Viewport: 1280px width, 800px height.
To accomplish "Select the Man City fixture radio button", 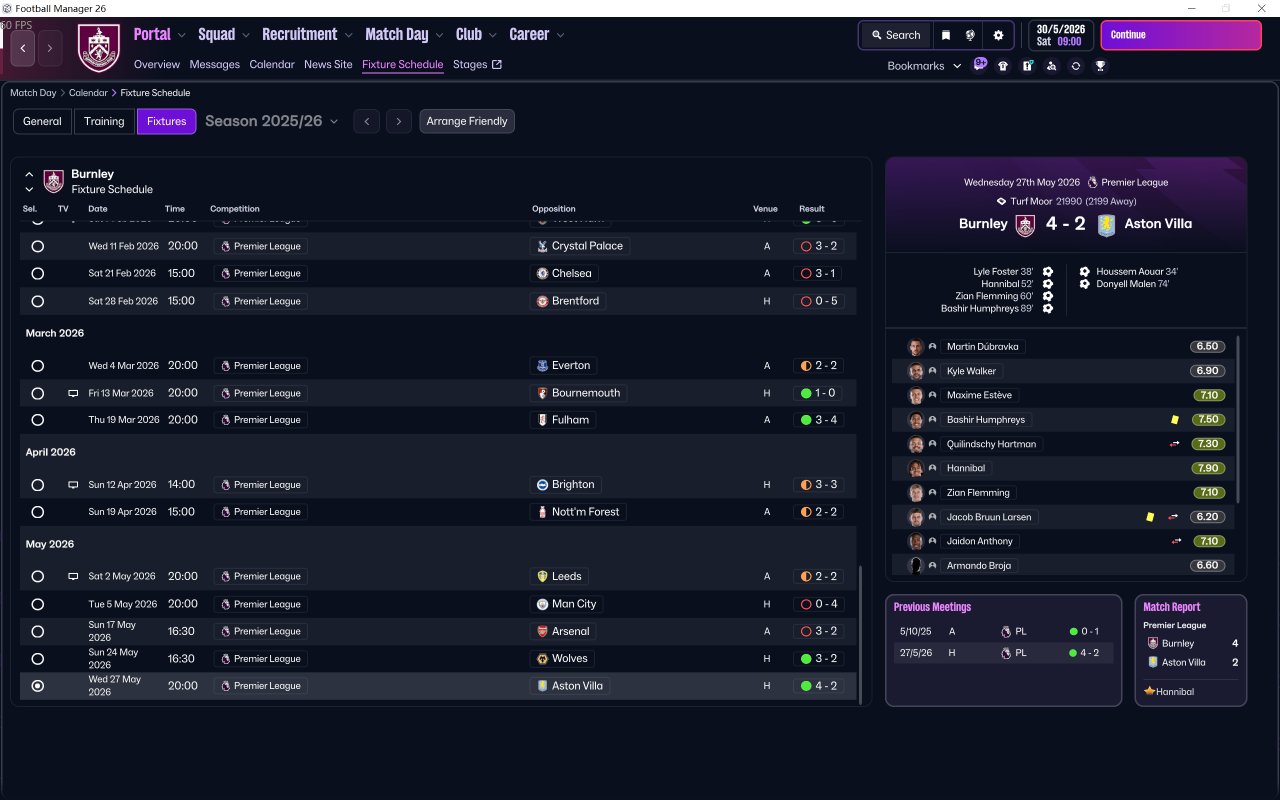I will tap(38, 604).
